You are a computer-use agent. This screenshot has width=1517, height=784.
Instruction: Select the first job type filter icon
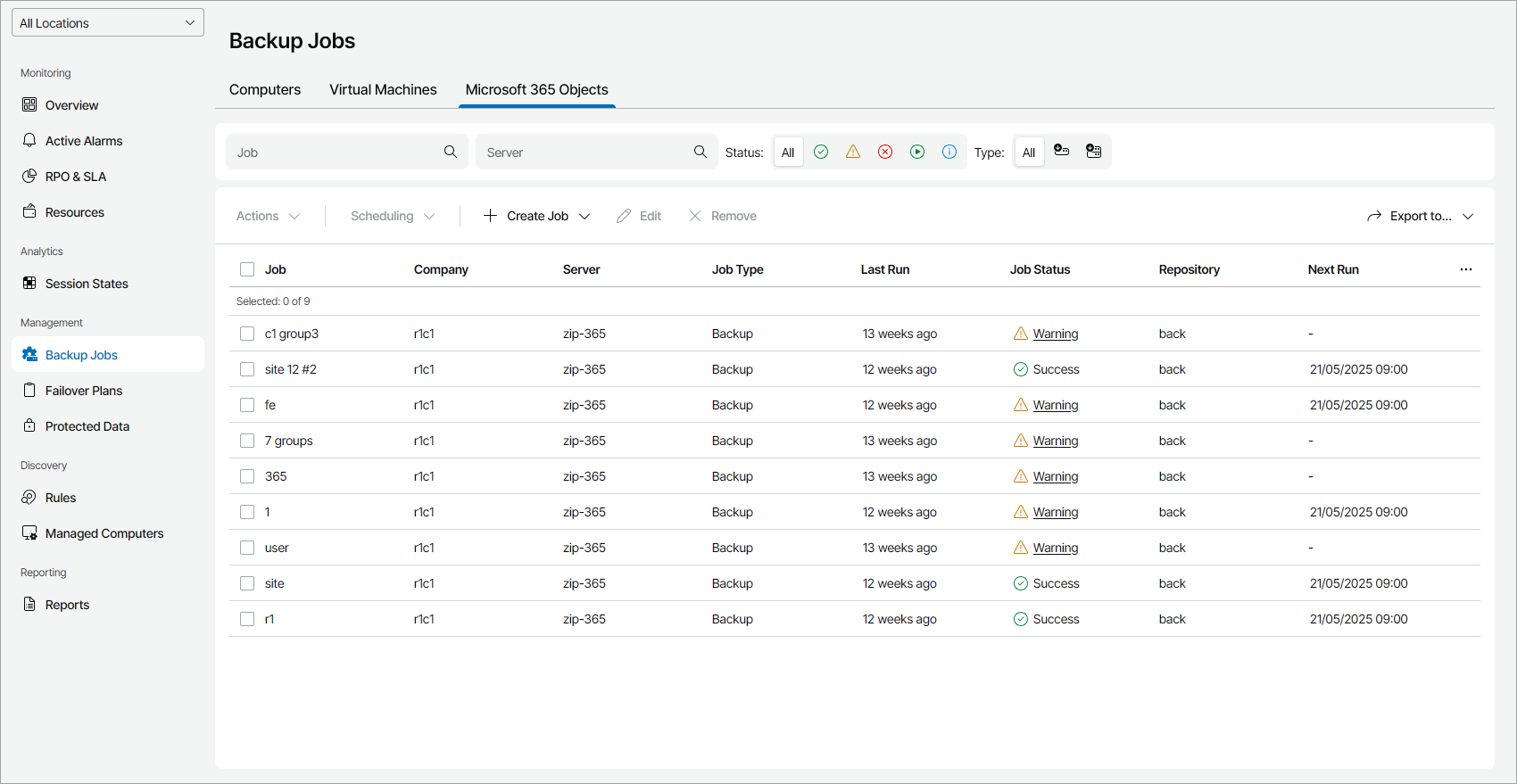1061,152
